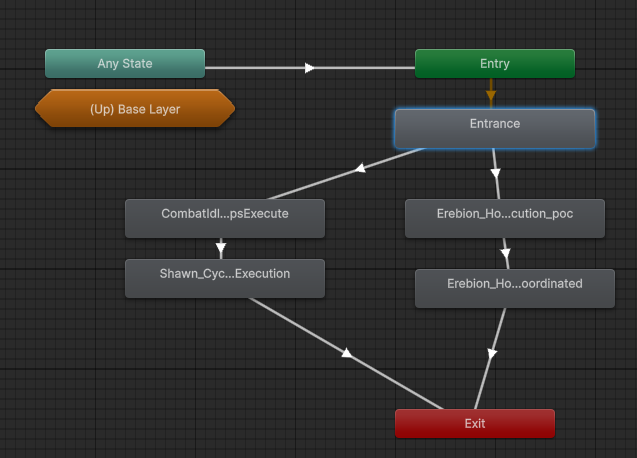The width and height of the screenshot is (637, 458).
Task: Click the green Entry node
Action: click(x=495, y=64)
